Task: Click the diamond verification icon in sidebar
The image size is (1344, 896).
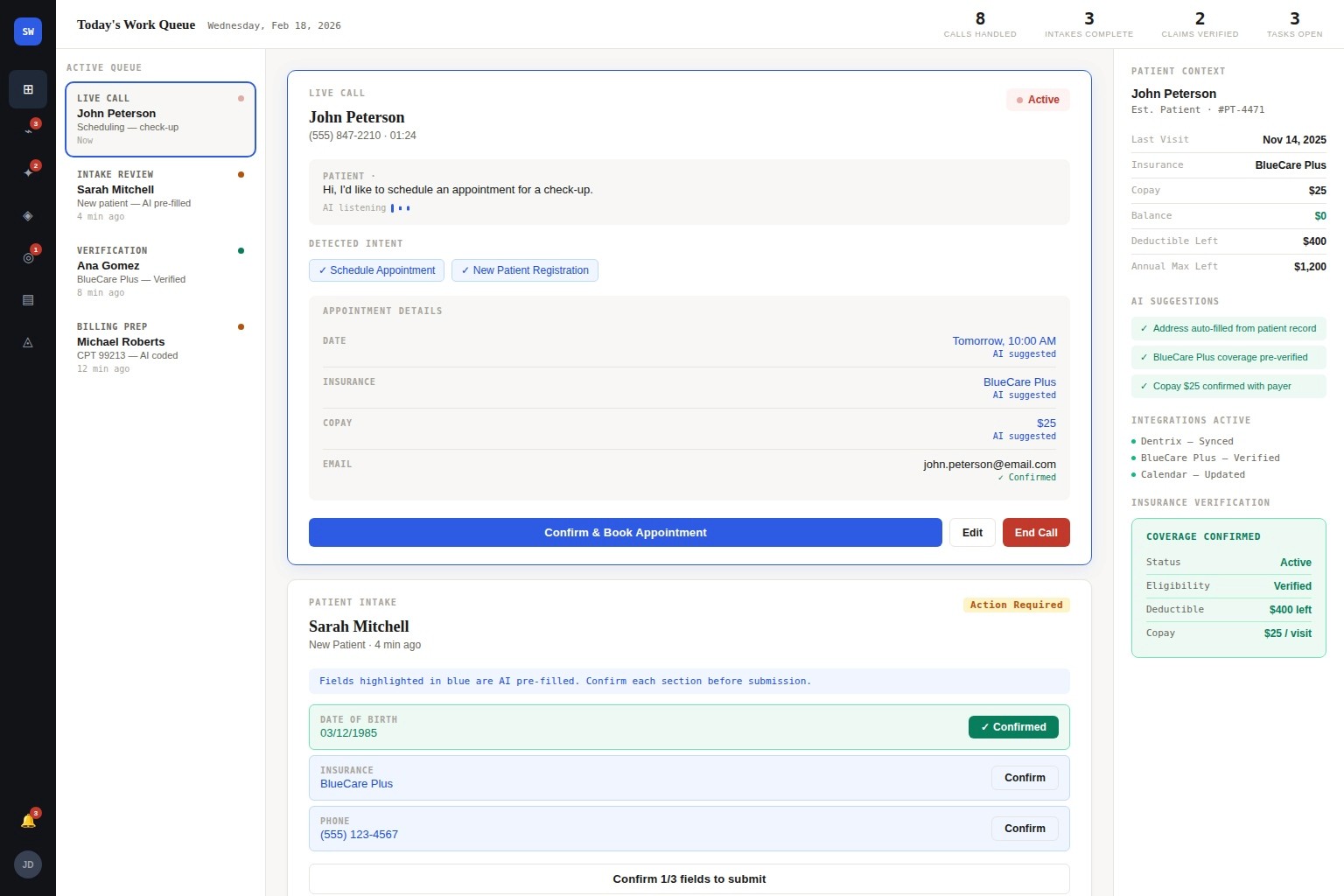Action: (x=27, y=215)
